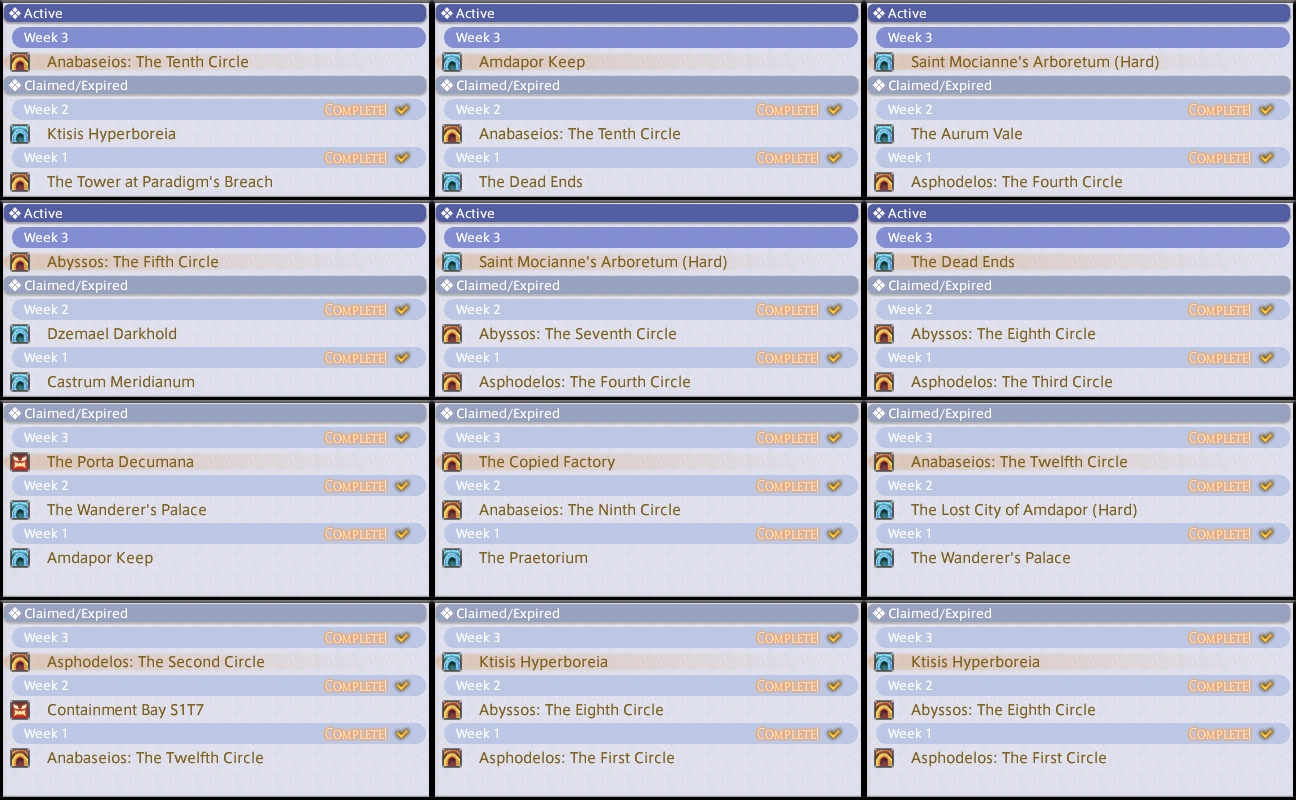Collapse Claimed/Expired header above The Aurum Vale's week
The image size is (1296, 800).
(x=1079, y=86)
